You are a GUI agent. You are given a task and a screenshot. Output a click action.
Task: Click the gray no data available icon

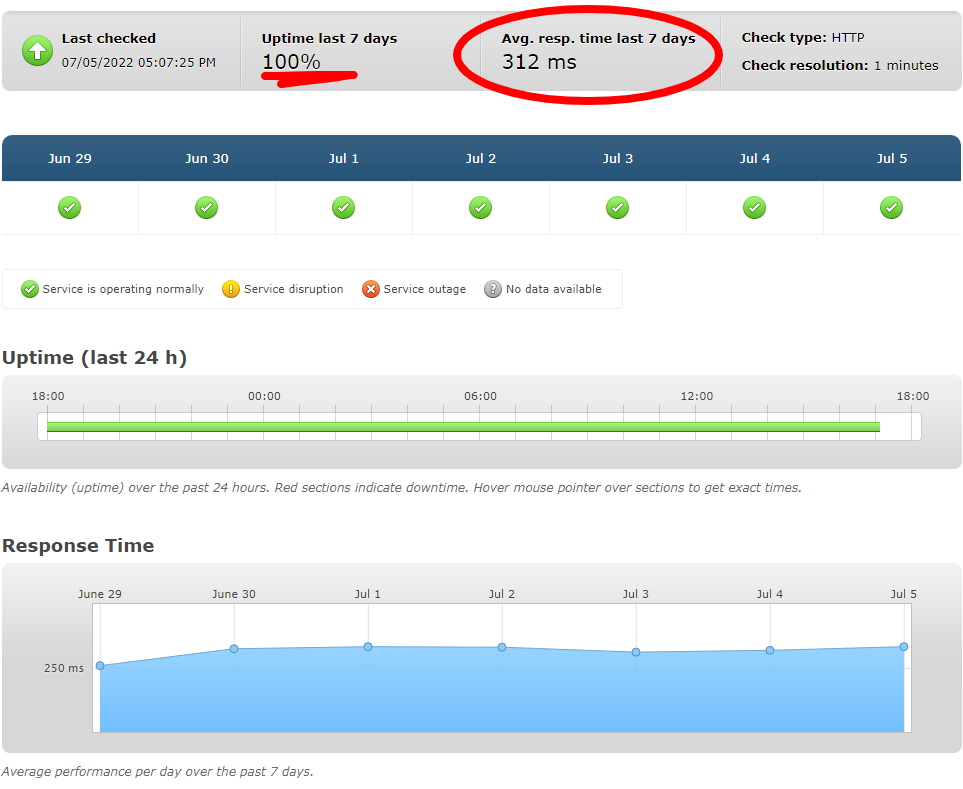493,289
